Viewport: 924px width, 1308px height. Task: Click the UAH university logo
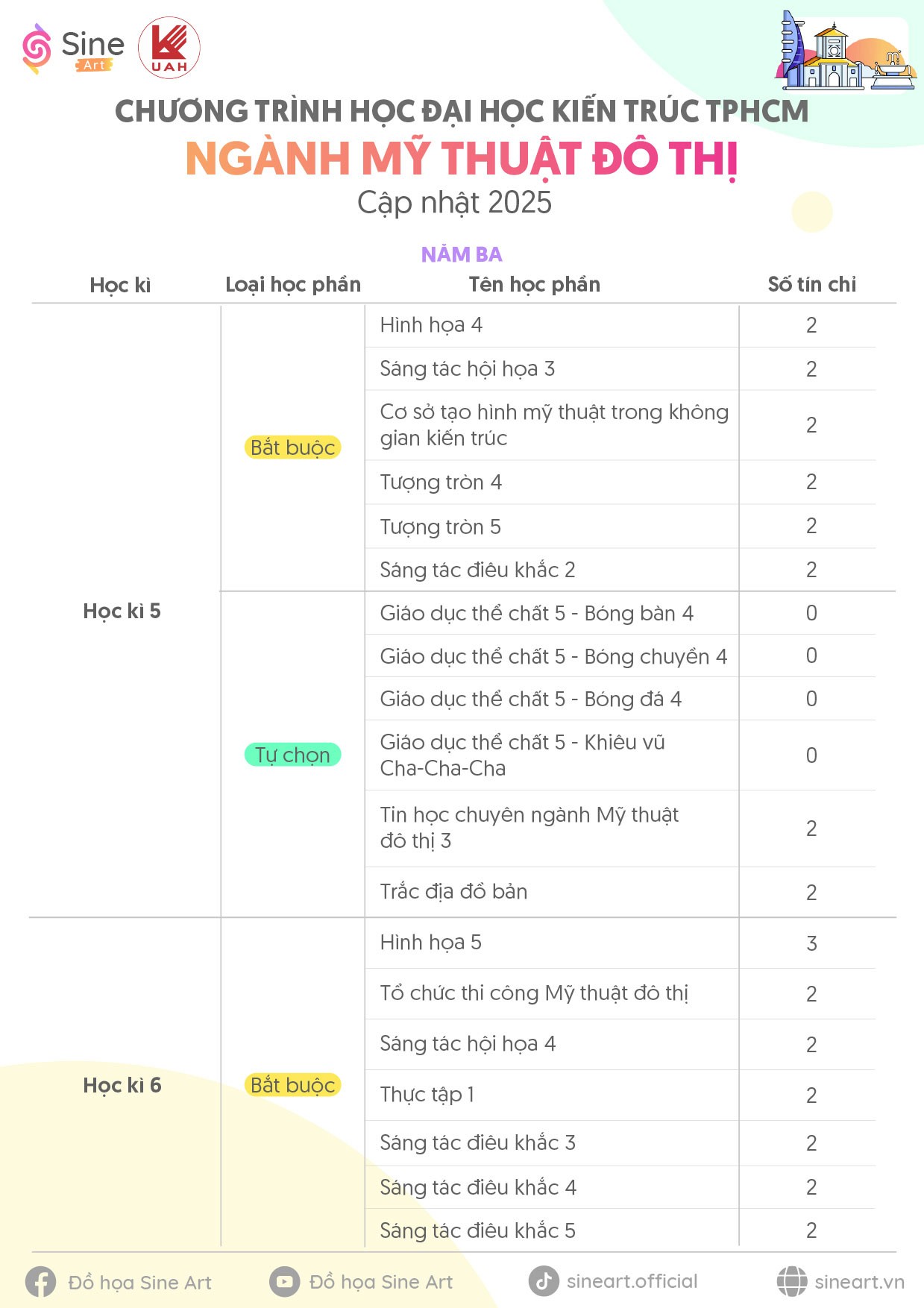point(169,48)
